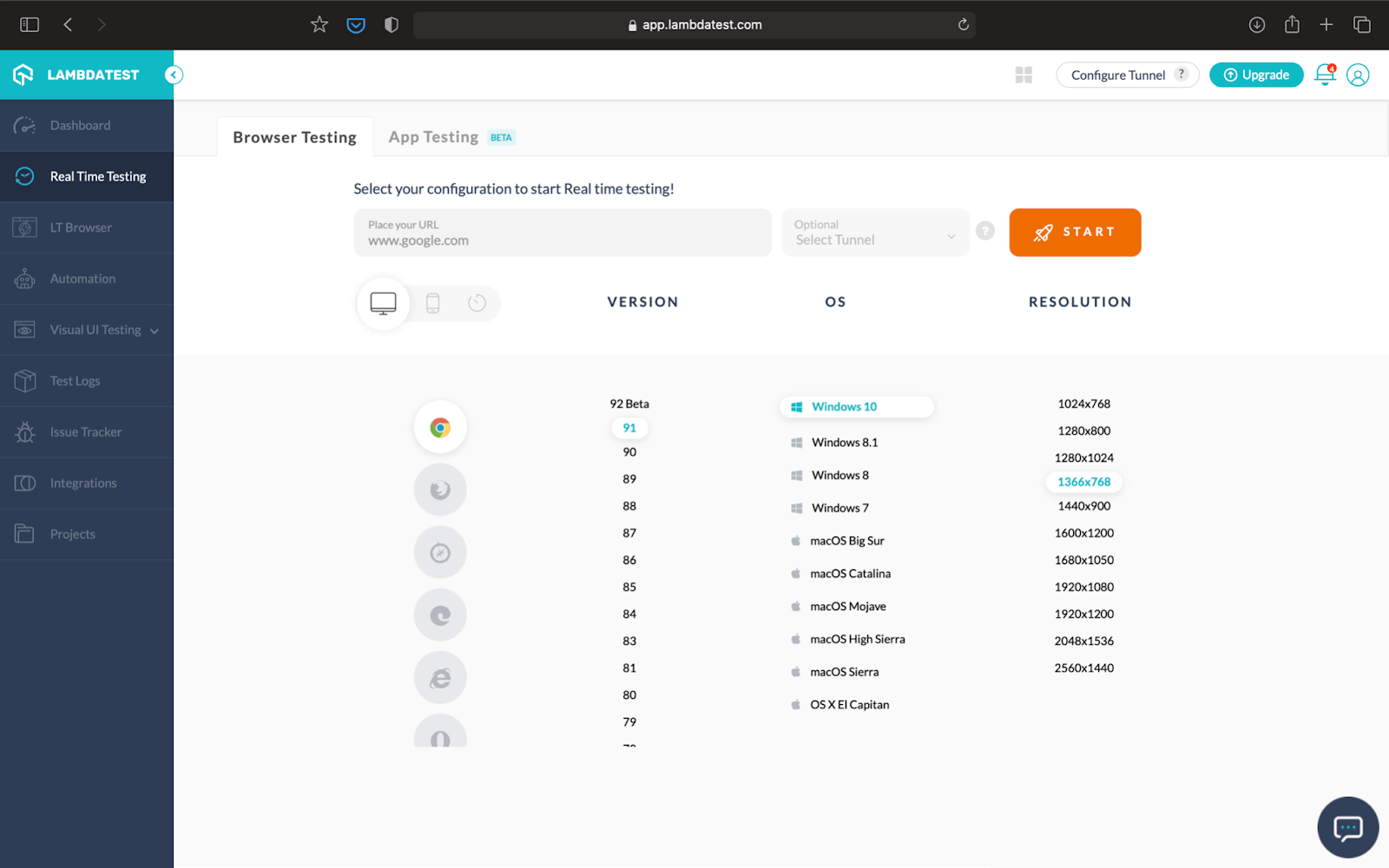1389x868 pixels.
Task: Click the Place your URL field
Action: point(563,233)
